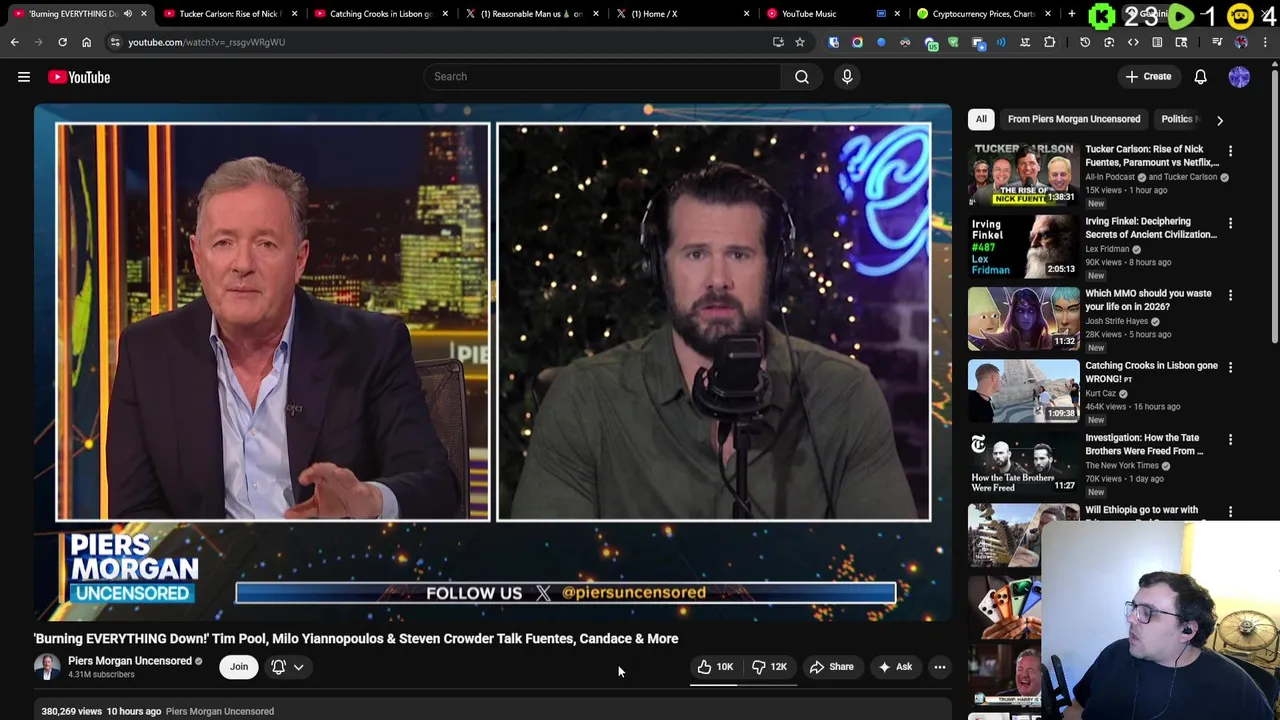The image size is (1280, 720).
Task: Open Irving Finkel Lex Fridman video thumbnail
Action: pos(1023,246)
